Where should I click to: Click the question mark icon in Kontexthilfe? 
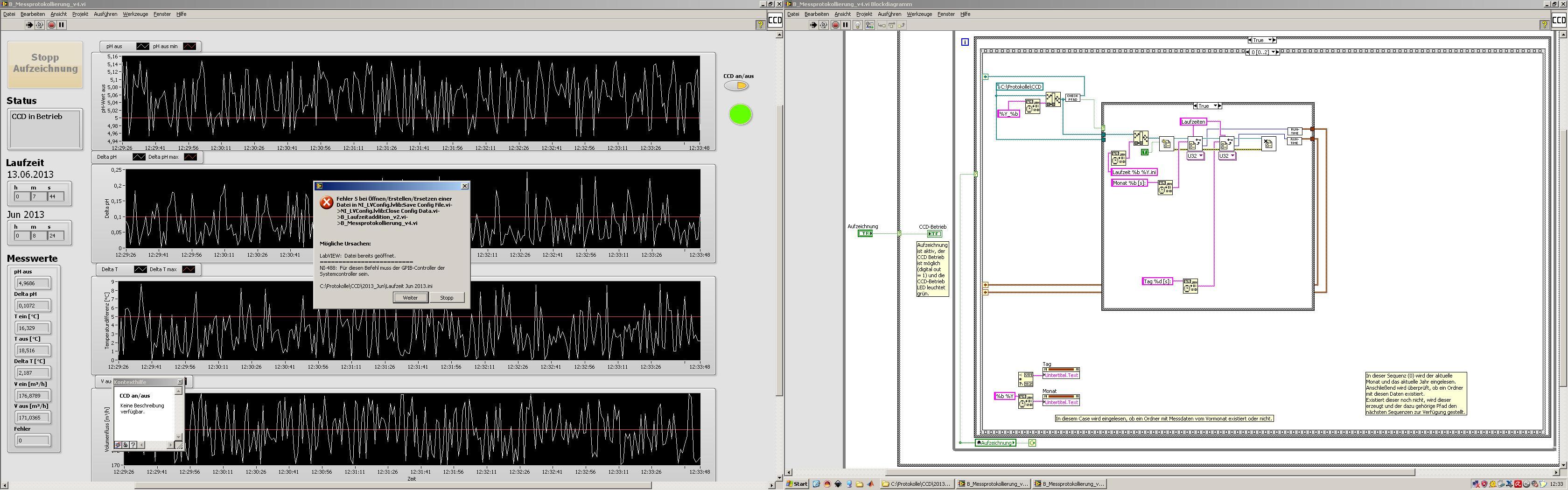coord(133,445)
